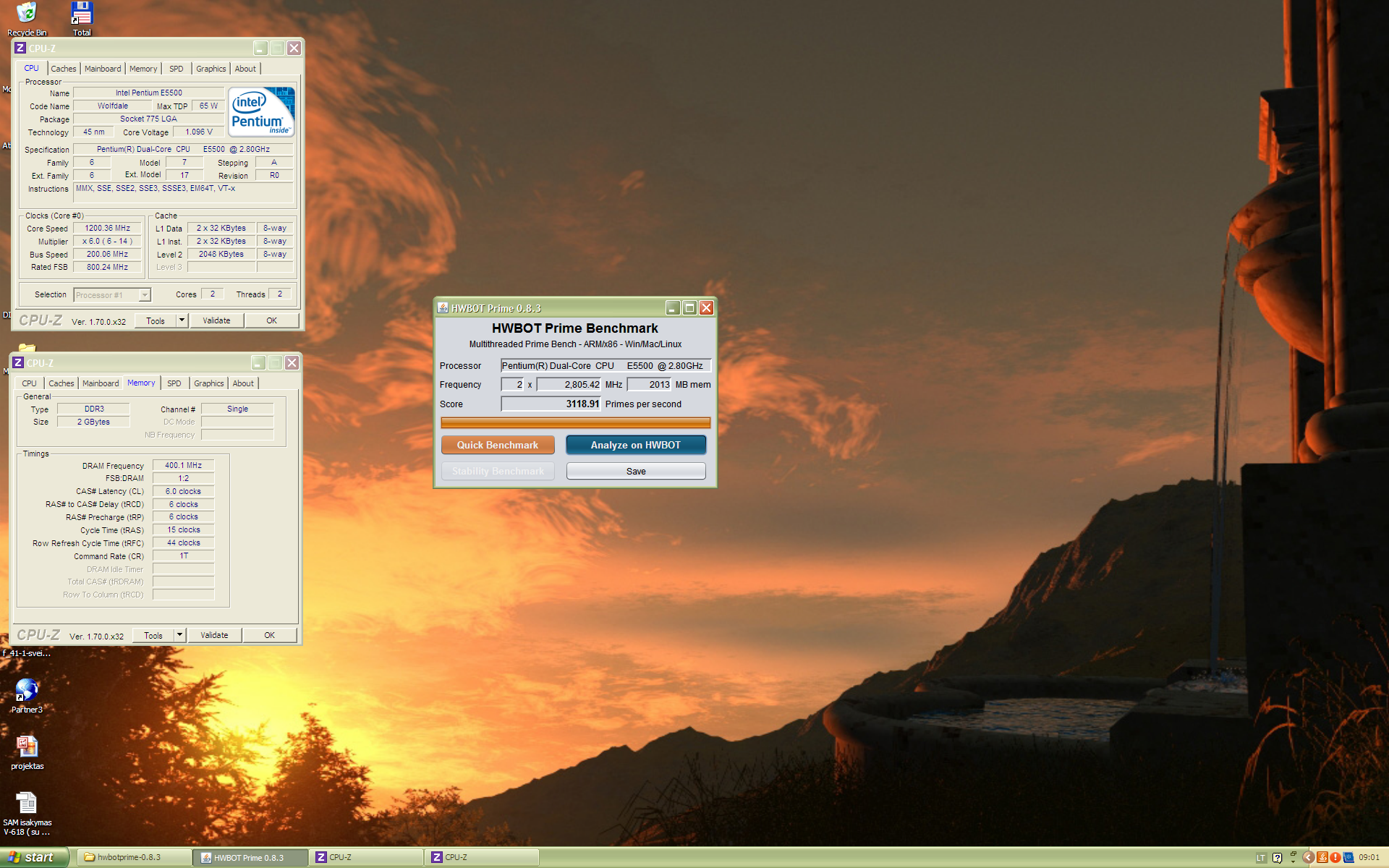Click the Intel Pentium inside logo

tap(261, 111)
